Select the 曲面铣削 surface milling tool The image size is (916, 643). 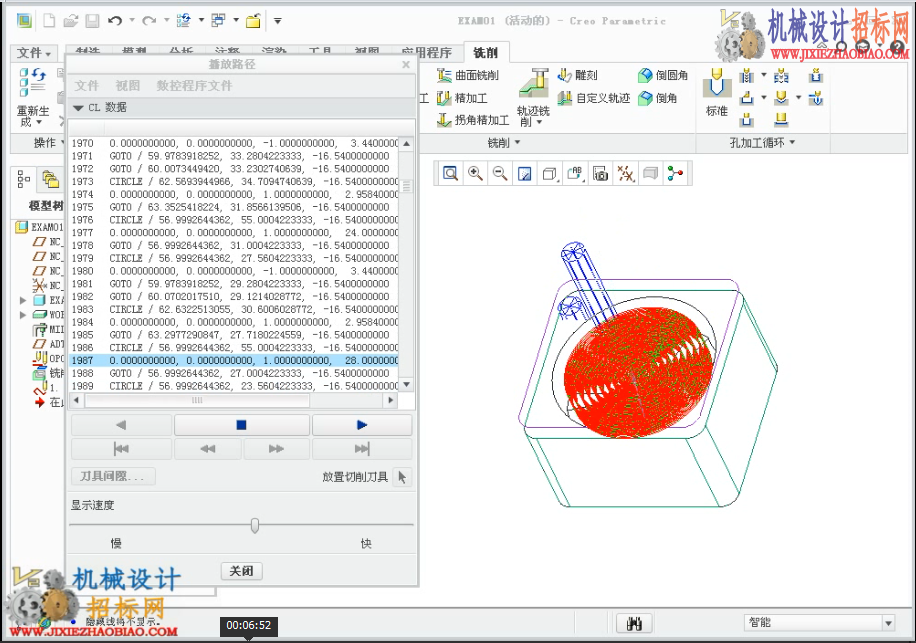[x=468, y=75]
